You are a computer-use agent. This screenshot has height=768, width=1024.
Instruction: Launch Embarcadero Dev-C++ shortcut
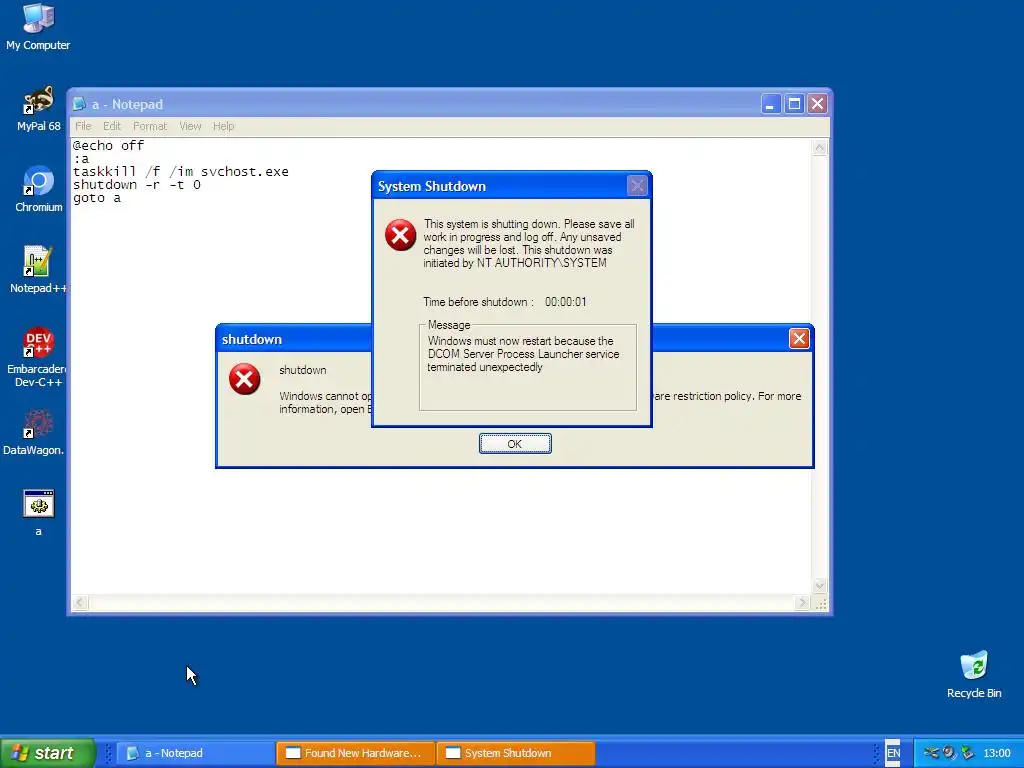tap(38, 357)
